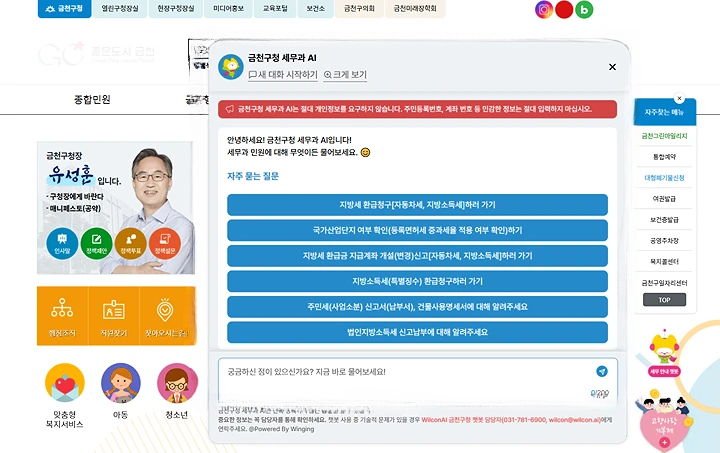Click the paper-plane send icon in chat
This screenshot has height=453, width=720.
602,371
